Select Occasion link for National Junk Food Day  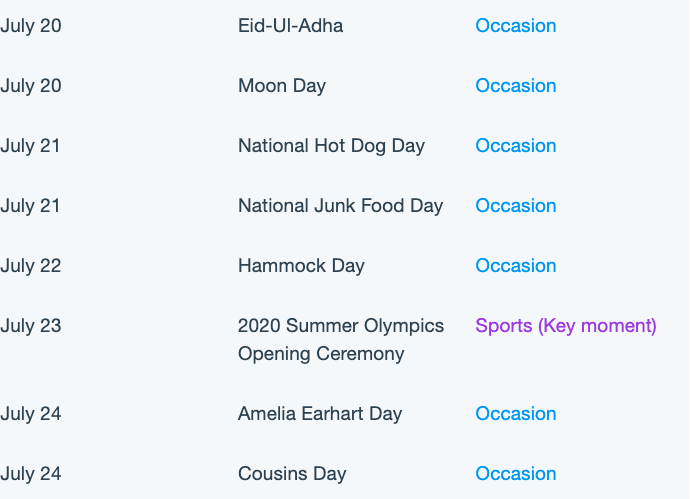(516, 205)
